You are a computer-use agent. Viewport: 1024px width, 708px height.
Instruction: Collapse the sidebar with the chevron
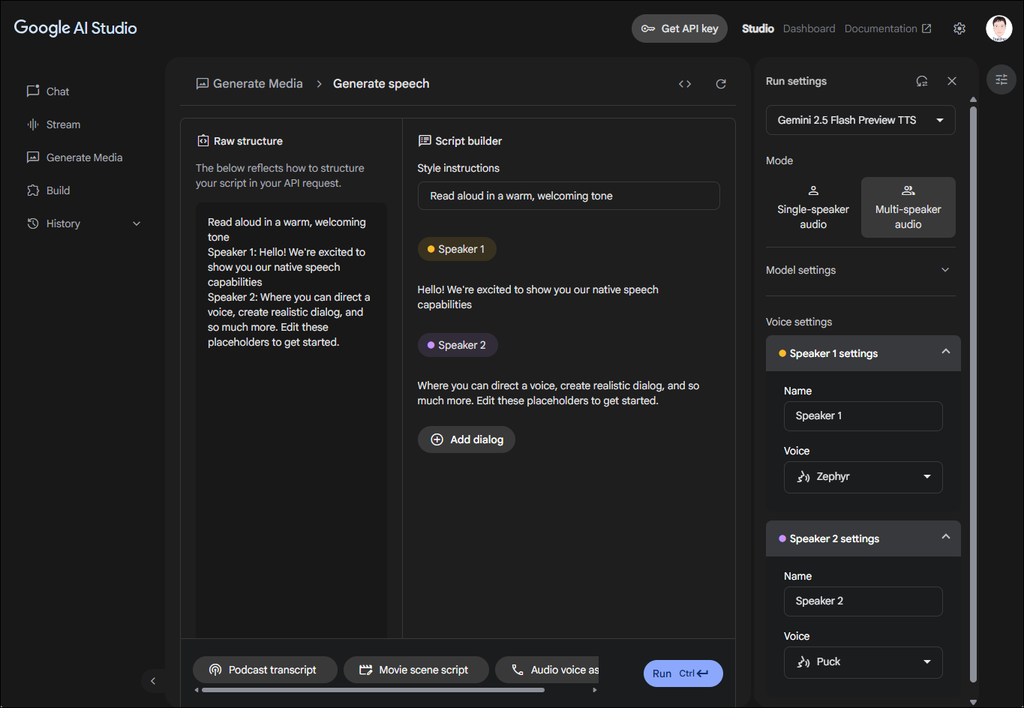[153, 681]
